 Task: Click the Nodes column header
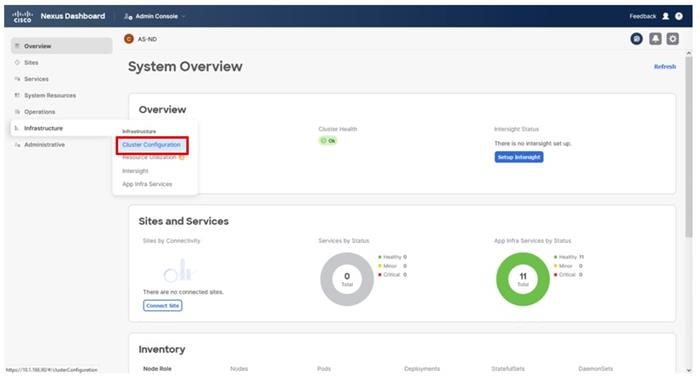(x=239, y=369)
